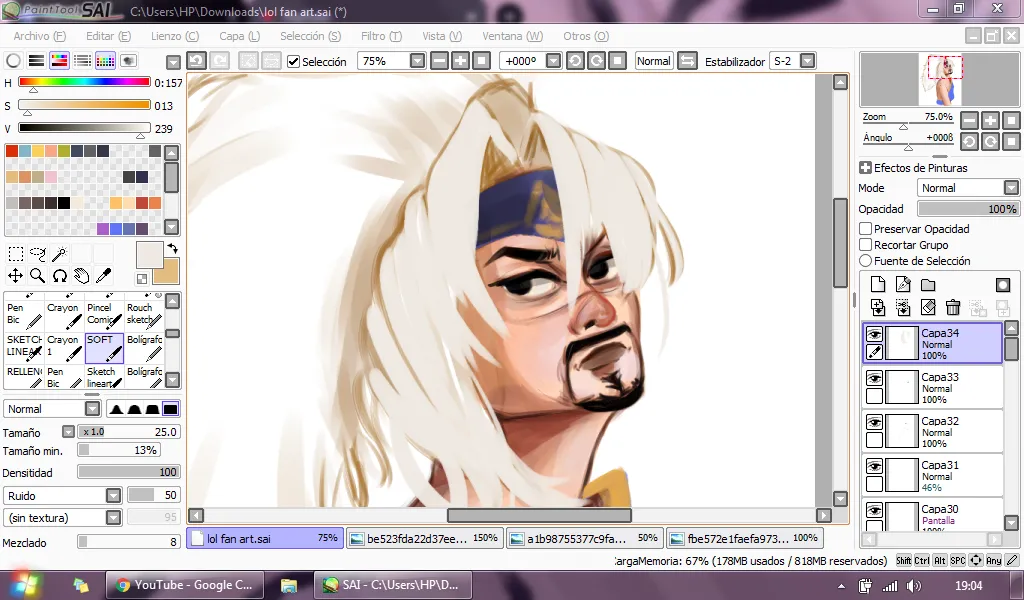Toggle the Selección checkbox
Screen dimensions: 1024x600
coord(294,61)
